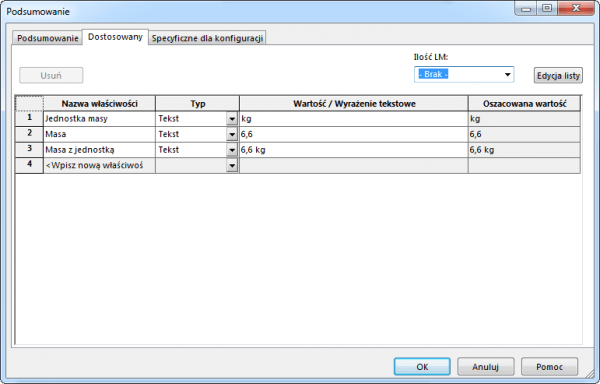Click the Oszacowana wartość column header
Viewport: 600px width, 384px height.
coord(524,104)
